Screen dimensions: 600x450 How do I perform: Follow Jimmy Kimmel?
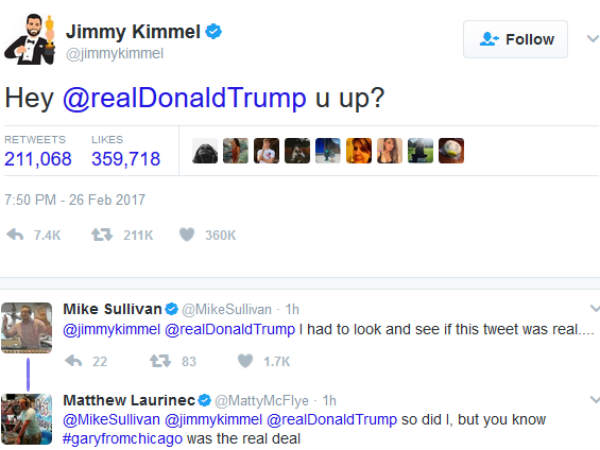point(516,39)
